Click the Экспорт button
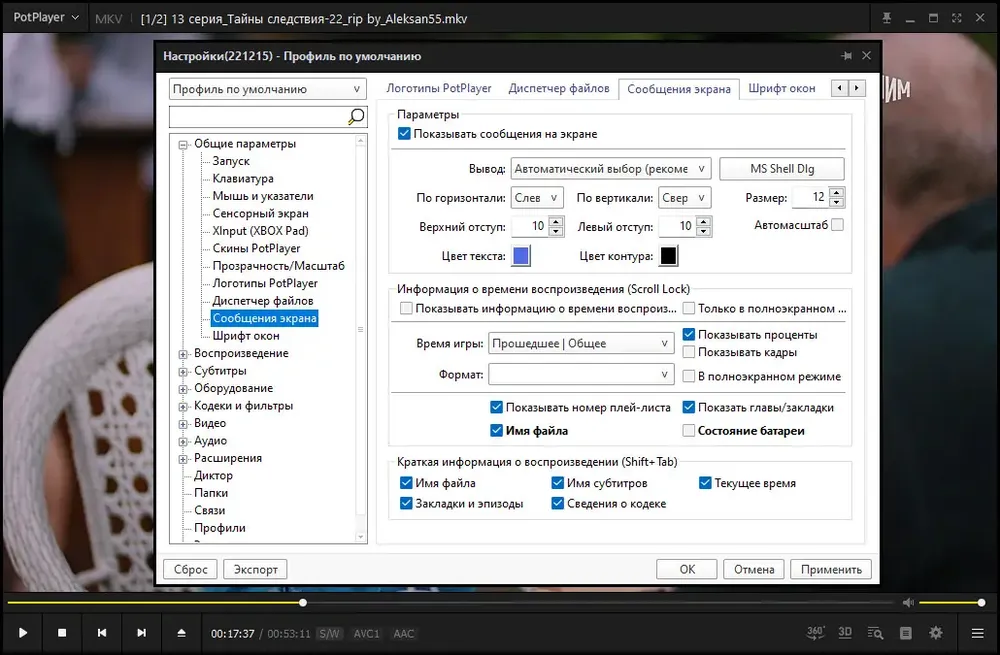1000x655 pixels. (x=255, y=569)
